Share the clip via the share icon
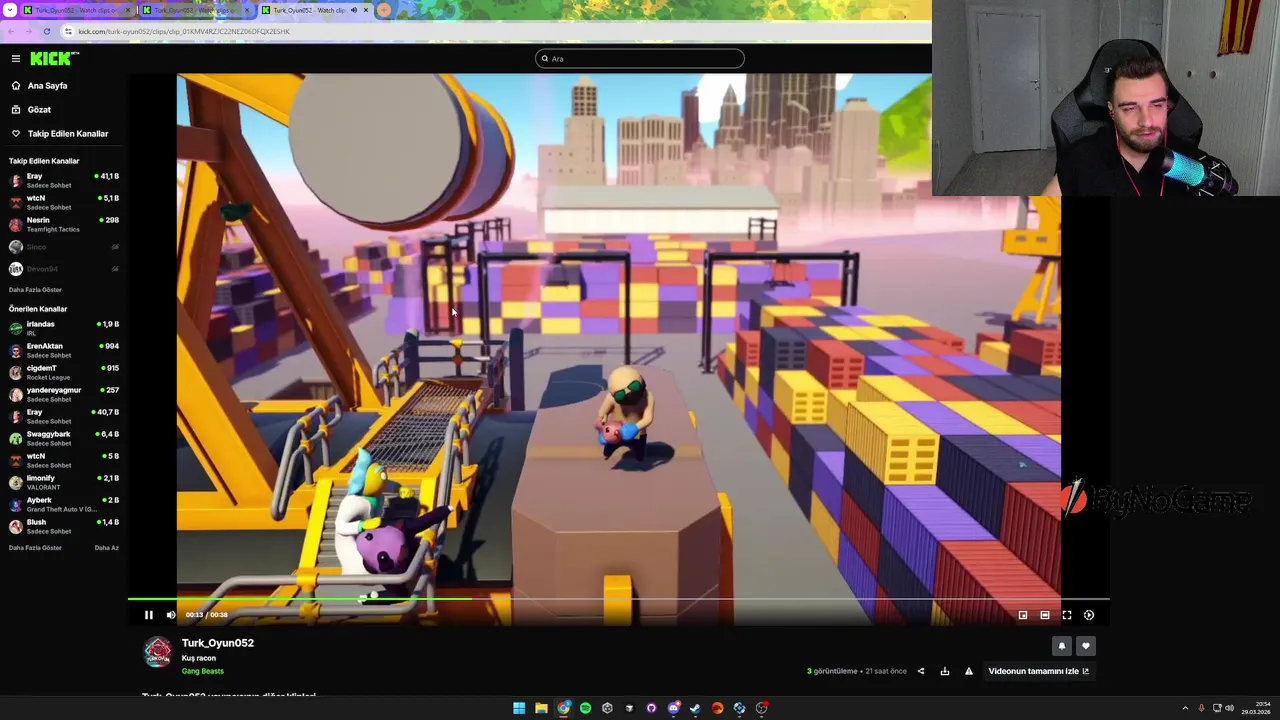1280x720 pixels. point(921,671)
